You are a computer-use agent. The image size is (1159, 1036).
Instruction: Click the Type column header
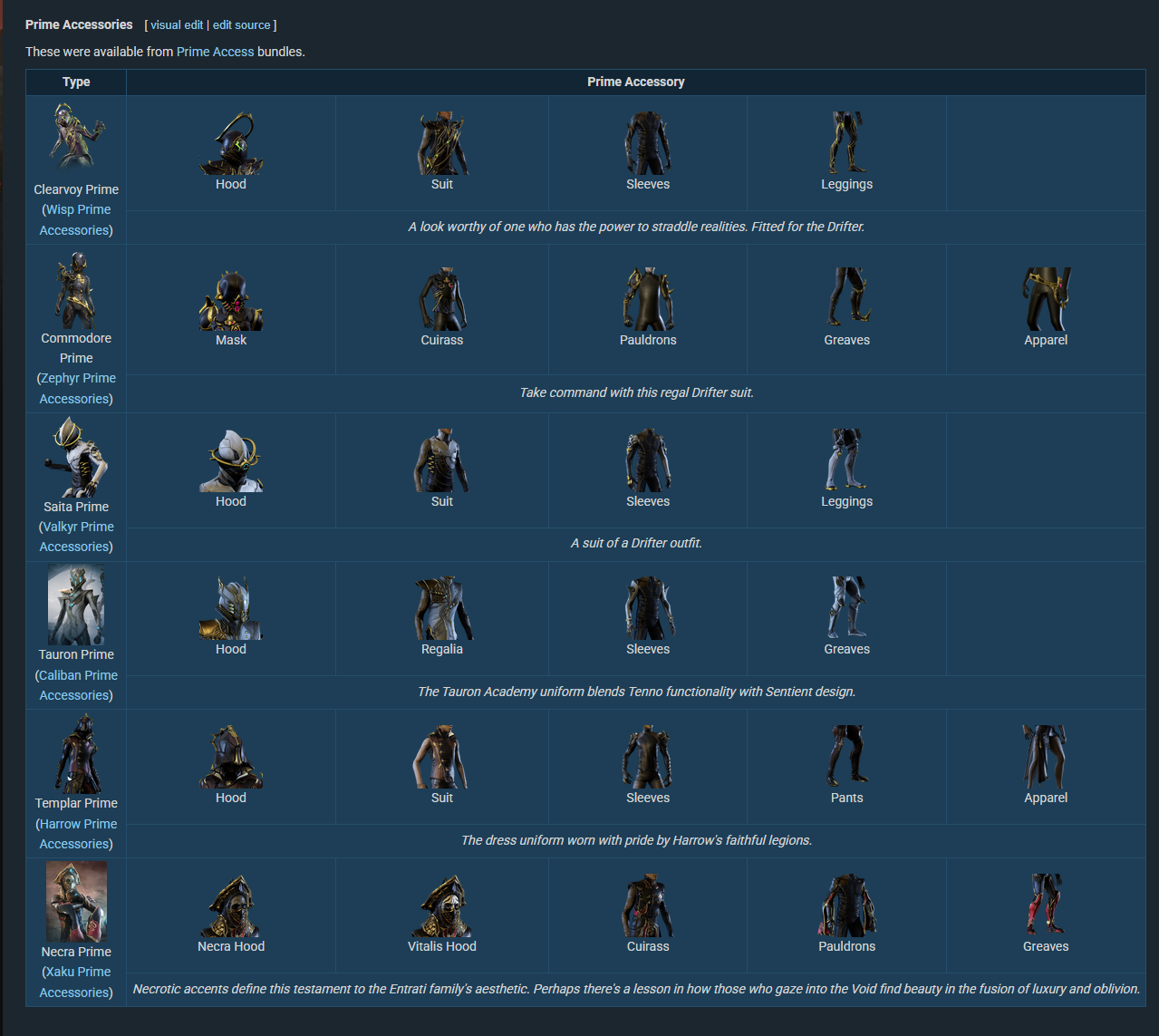[76, 82]
